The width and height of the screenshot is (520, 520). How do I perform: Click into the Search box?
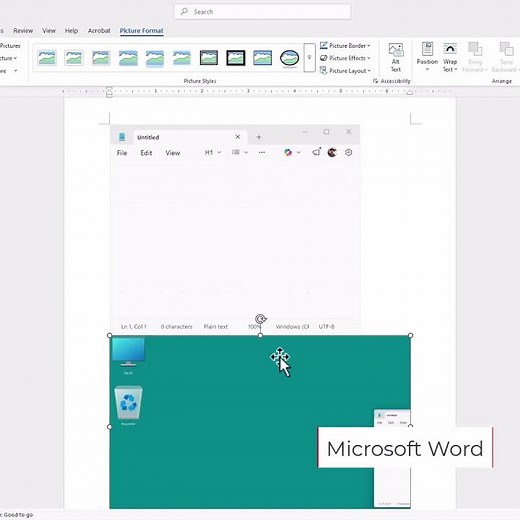[x=262, y=12]
